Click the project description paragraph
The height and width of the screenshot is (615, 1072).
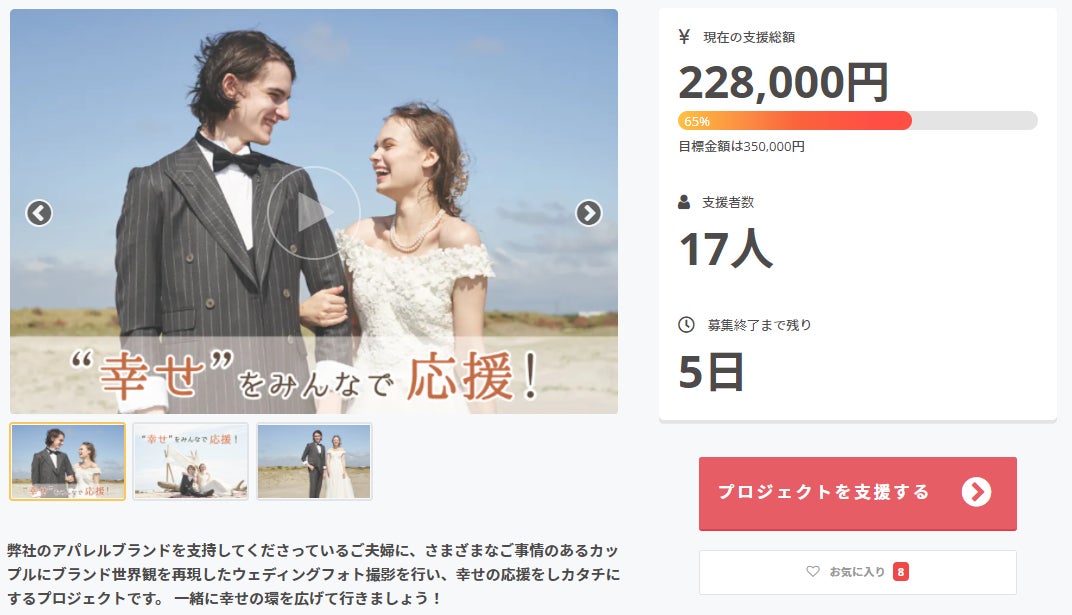point(314,574)
